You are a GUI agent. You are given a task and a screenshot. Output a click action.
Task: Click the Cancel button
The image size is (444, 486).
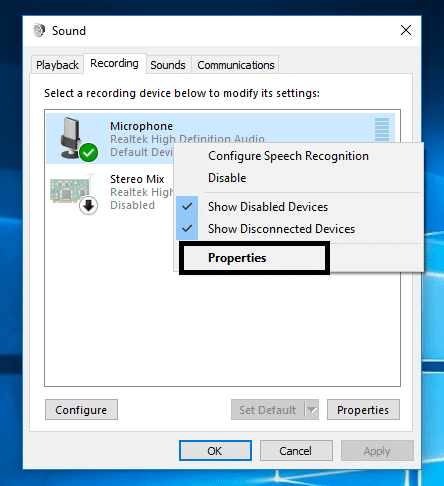[x=296, y=451]
